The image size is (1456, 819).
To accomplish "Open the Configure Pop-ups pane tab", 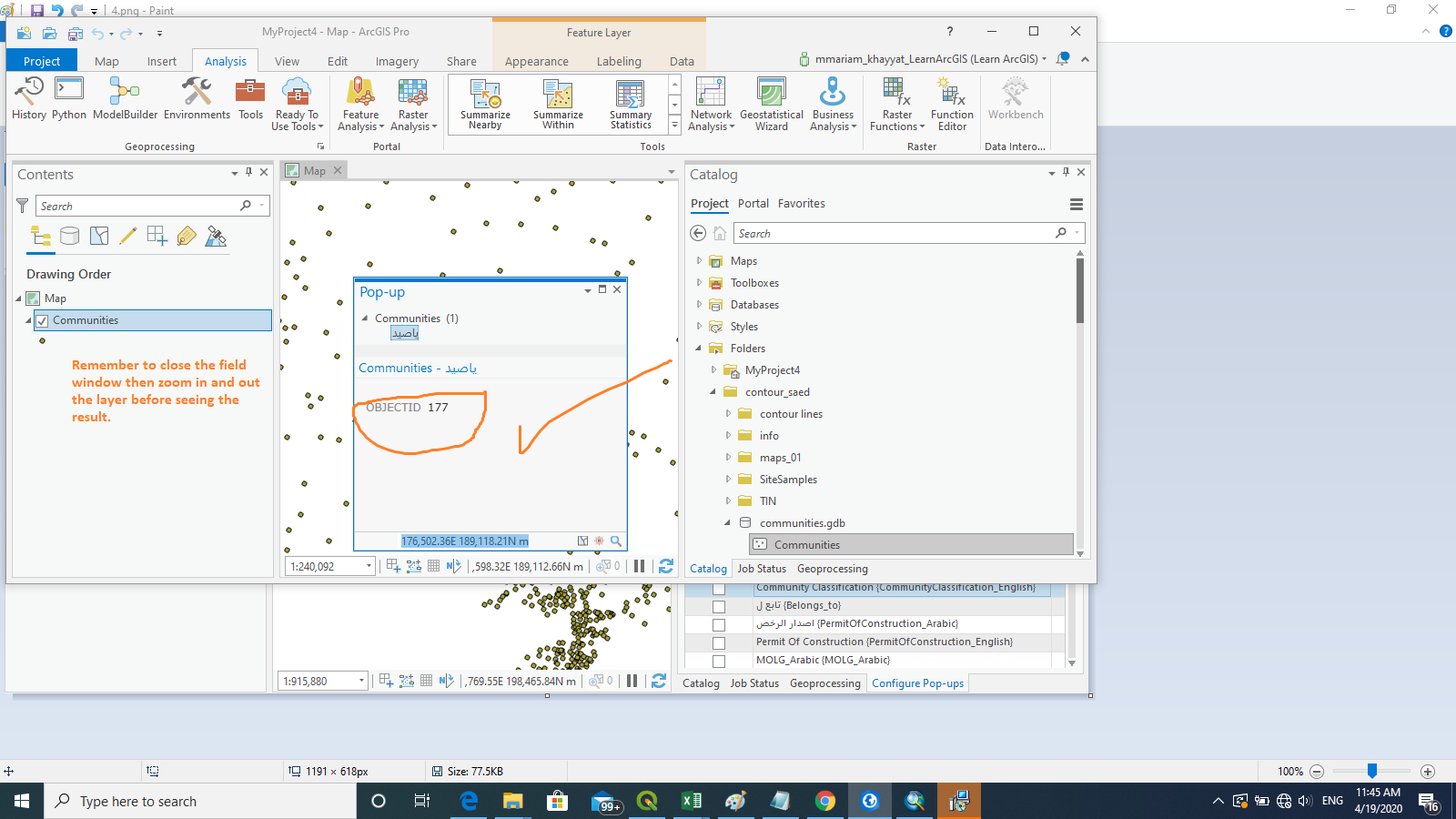I will click(917, 683).
